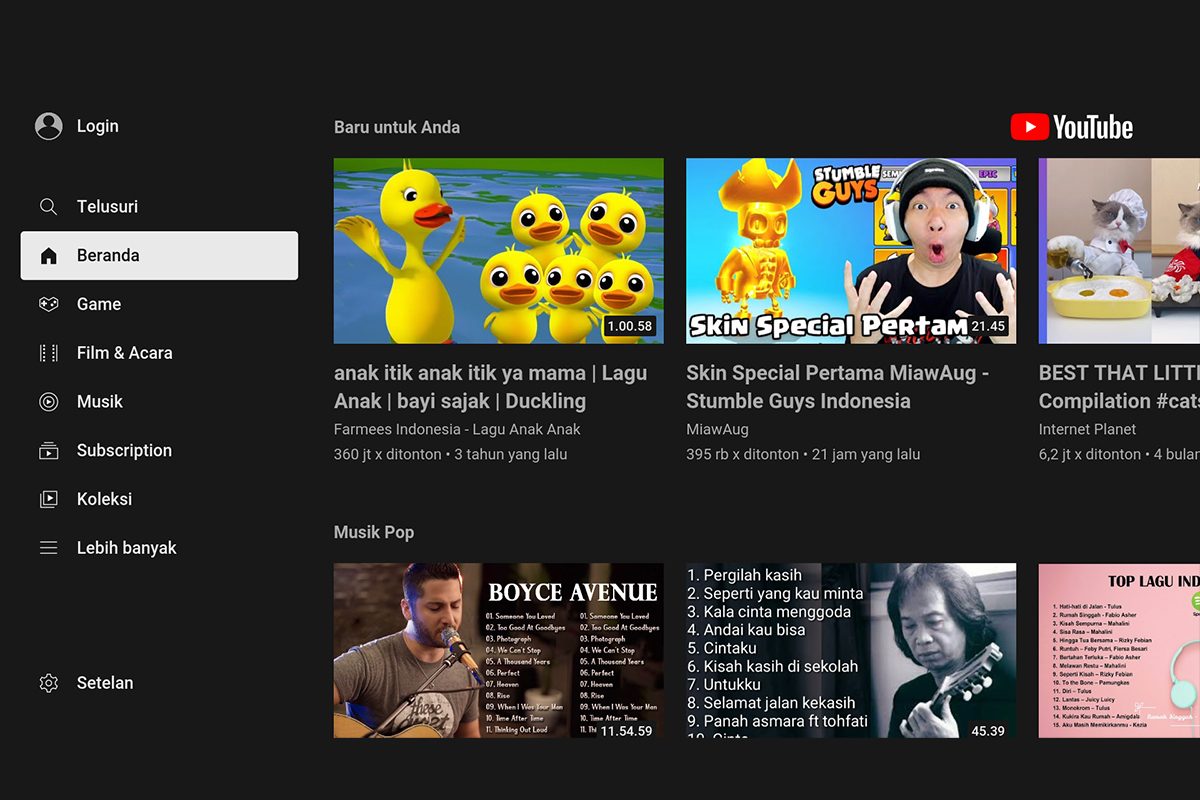Play the cat chef compilation thumbnail

(x=1118, y=250)
